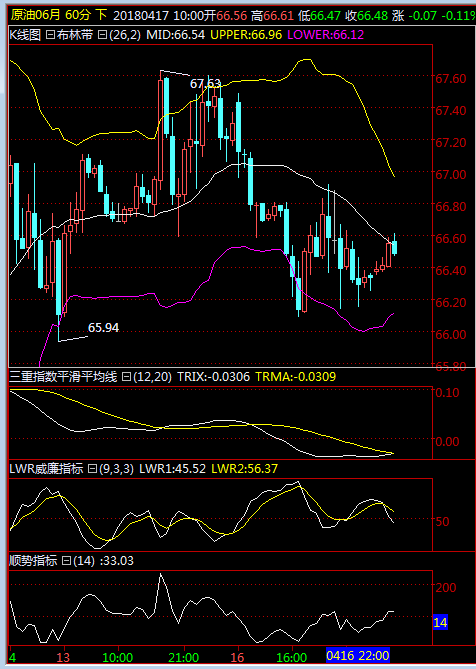Click the open price 66.56 value
Viewport: 476px width, 669px height.
231,16
